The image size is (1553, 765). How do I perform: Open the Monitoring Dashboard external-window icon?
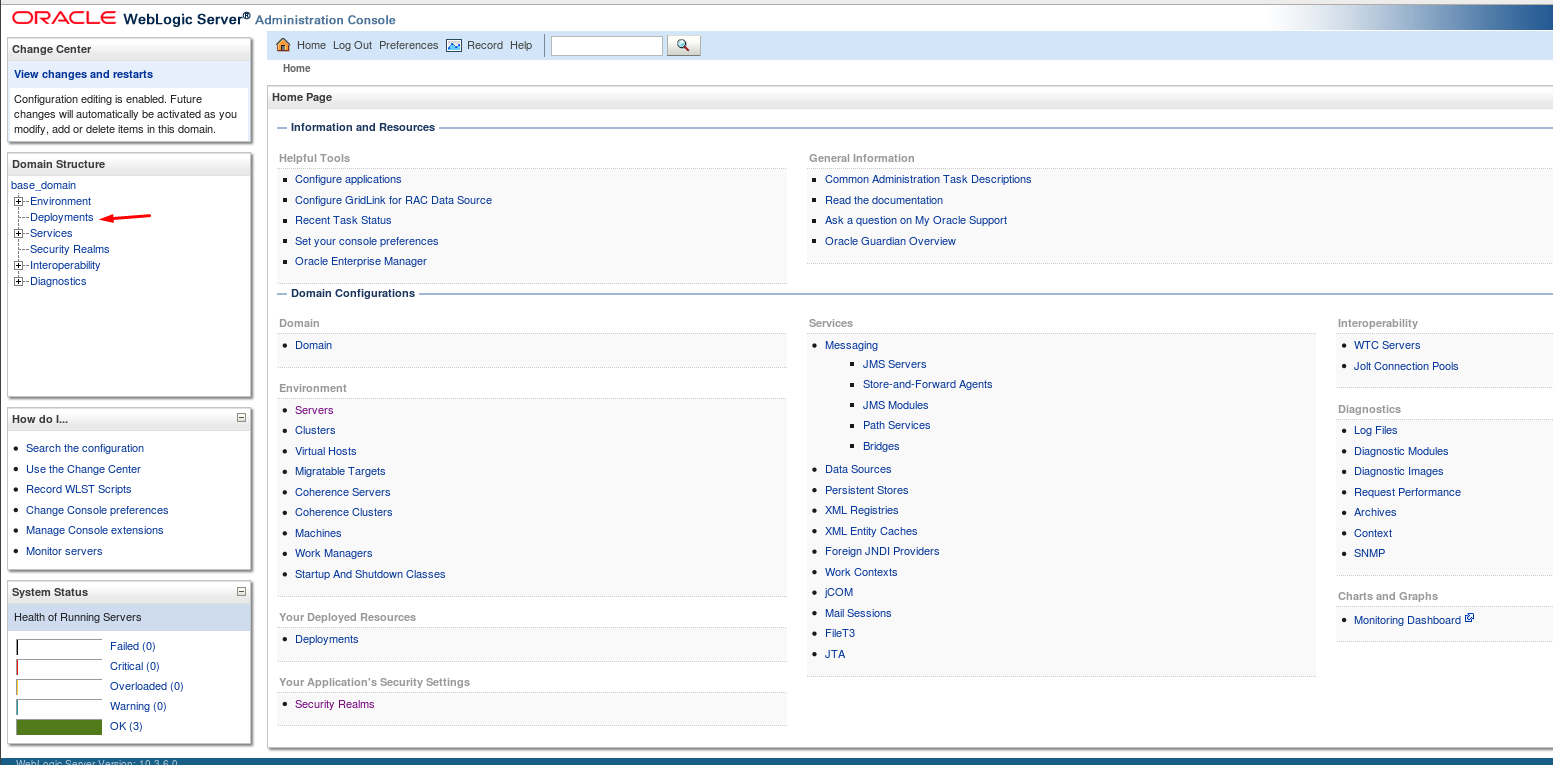[x=1469, y=618]
